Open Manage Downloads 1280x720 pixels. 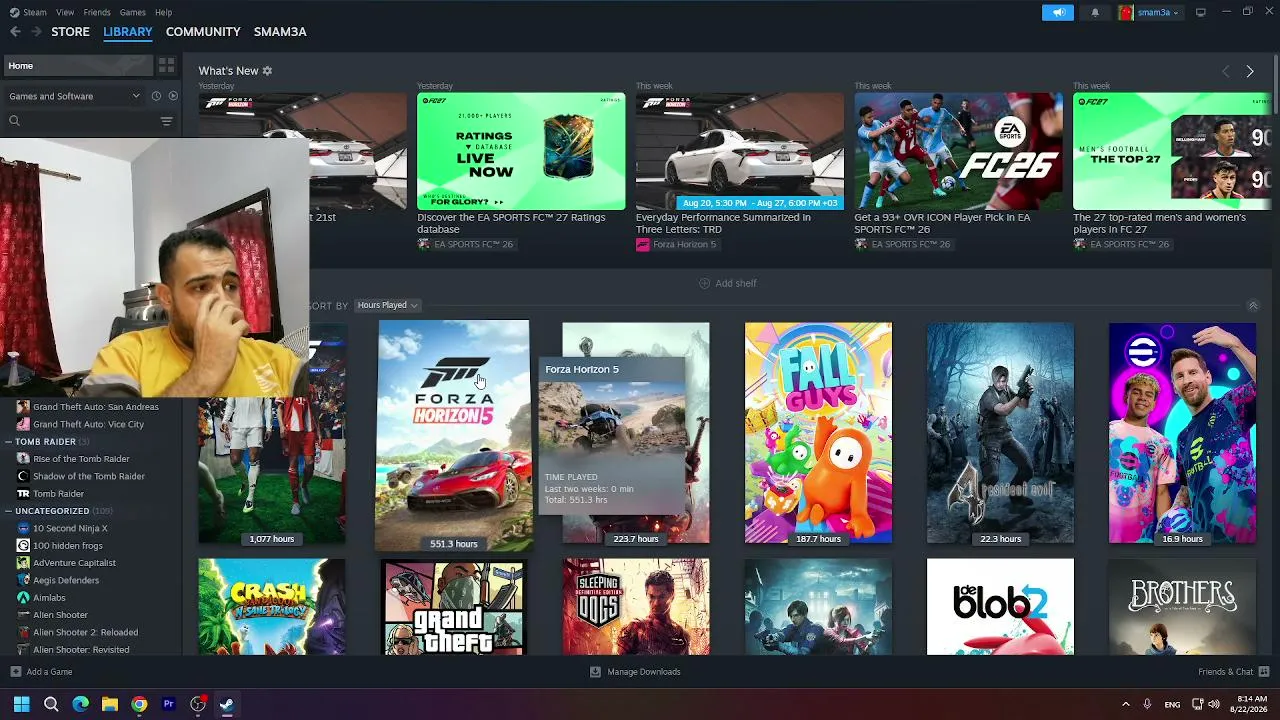click(635, 672)
